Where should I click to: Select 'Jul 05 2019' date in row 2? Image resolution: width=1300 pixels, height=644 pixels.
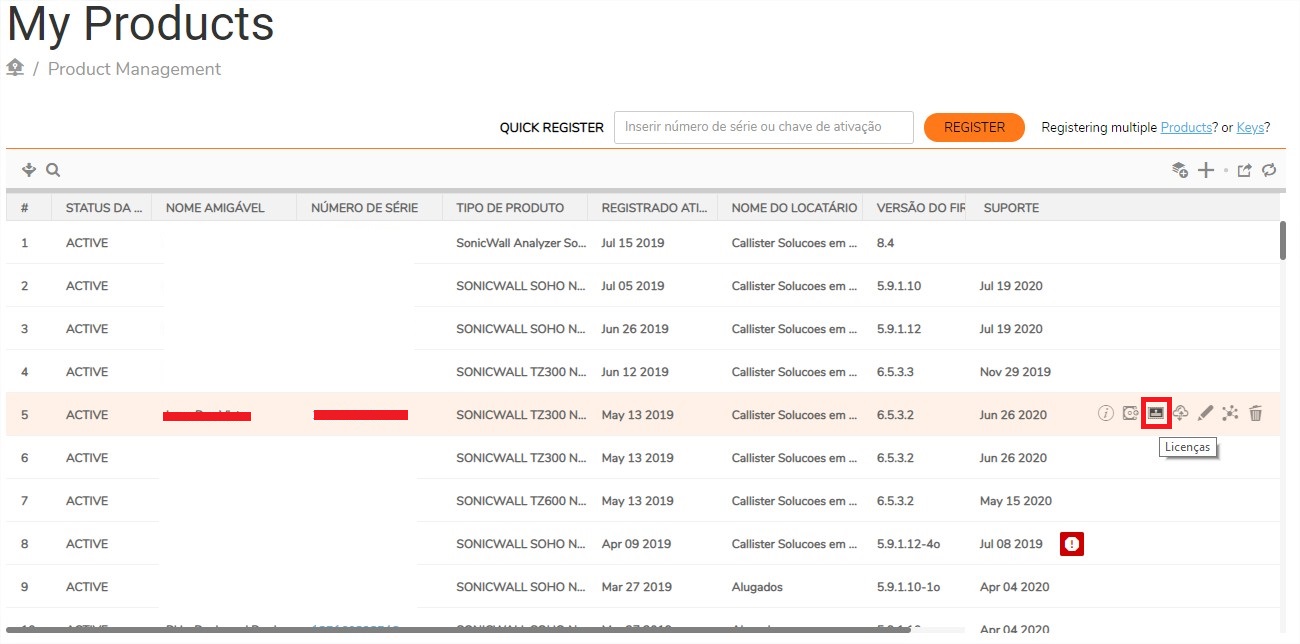pyautogui.click(x=633, y=286)
